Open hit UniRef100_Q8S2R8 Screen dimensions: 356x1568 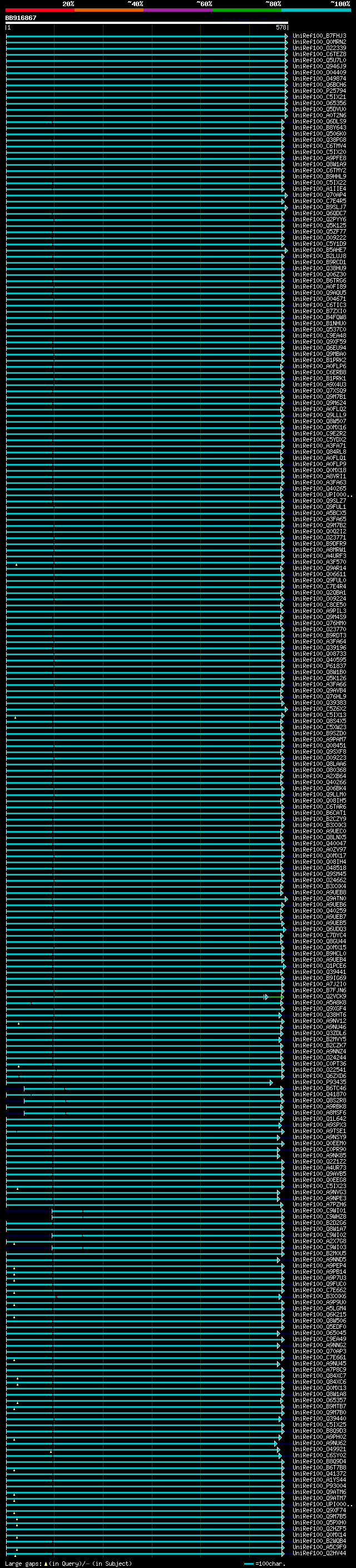[x=319, y=1101]
